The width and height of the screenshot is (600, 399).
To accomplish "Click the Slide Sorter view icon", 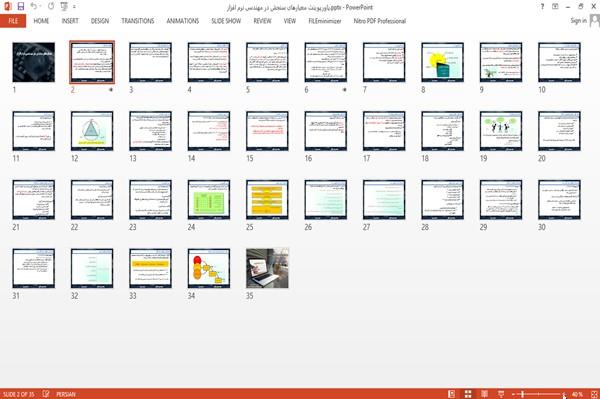I will tap(468, 394).
